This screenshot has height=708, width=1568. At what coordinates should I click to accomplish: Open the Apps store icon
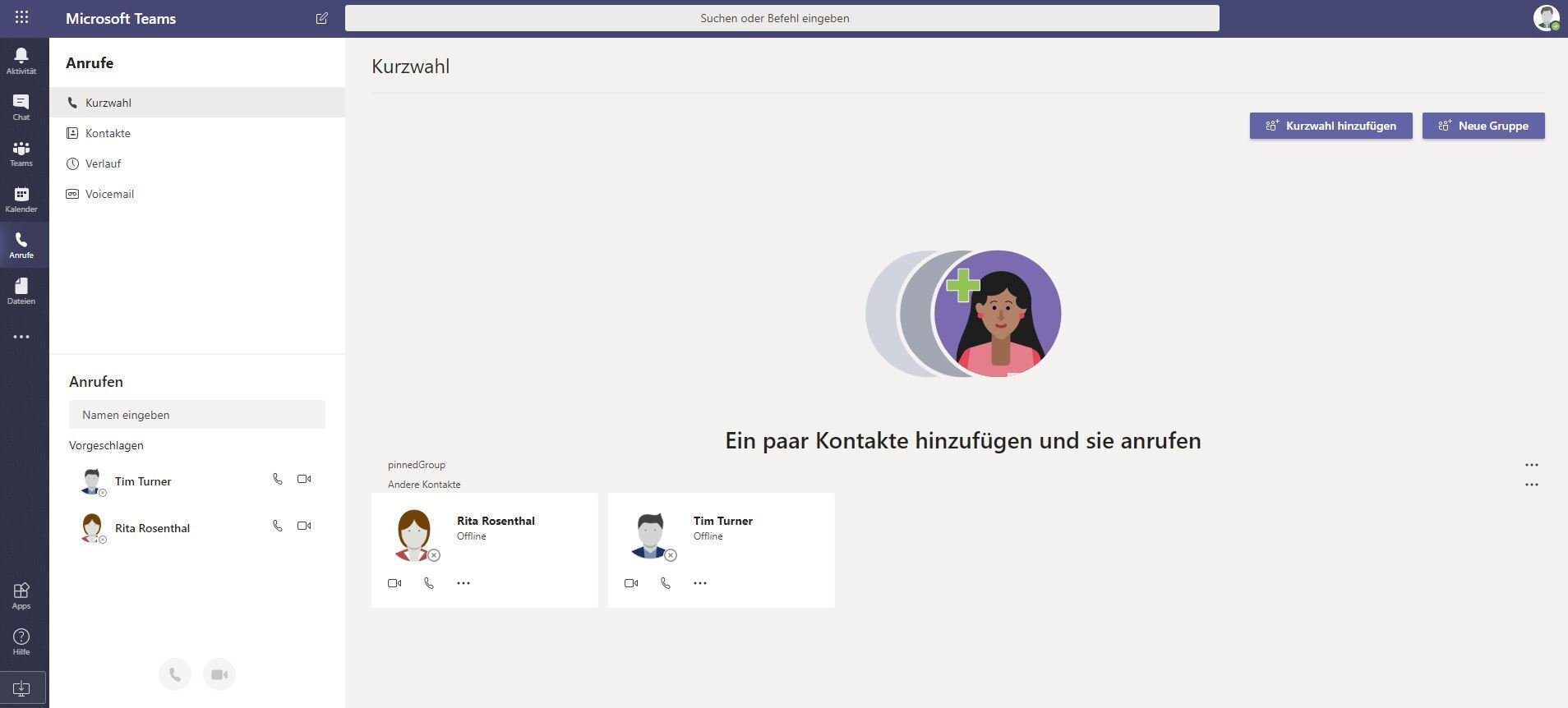coord(21,595)
